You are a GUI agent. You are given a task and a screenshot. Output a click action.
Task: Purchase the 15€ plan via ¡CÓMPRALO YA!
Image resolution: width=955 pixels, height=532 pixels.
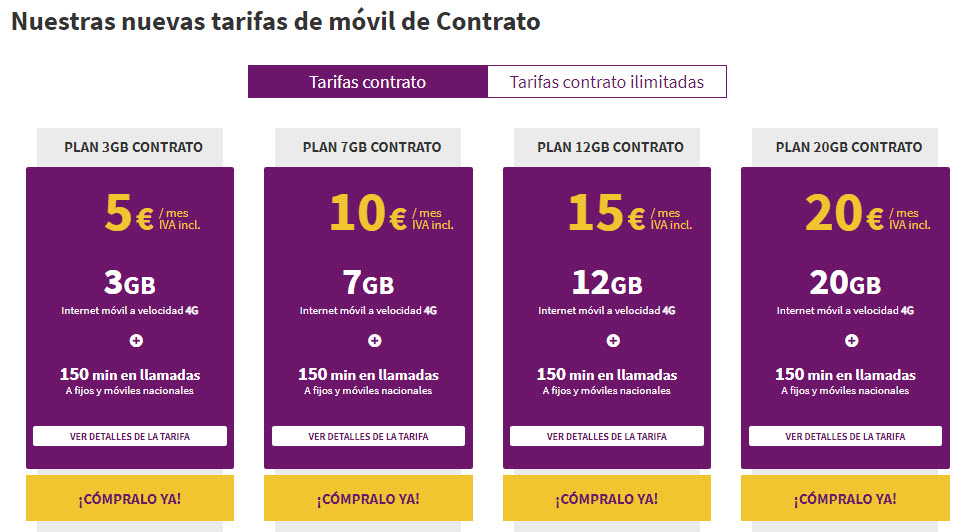607,498
